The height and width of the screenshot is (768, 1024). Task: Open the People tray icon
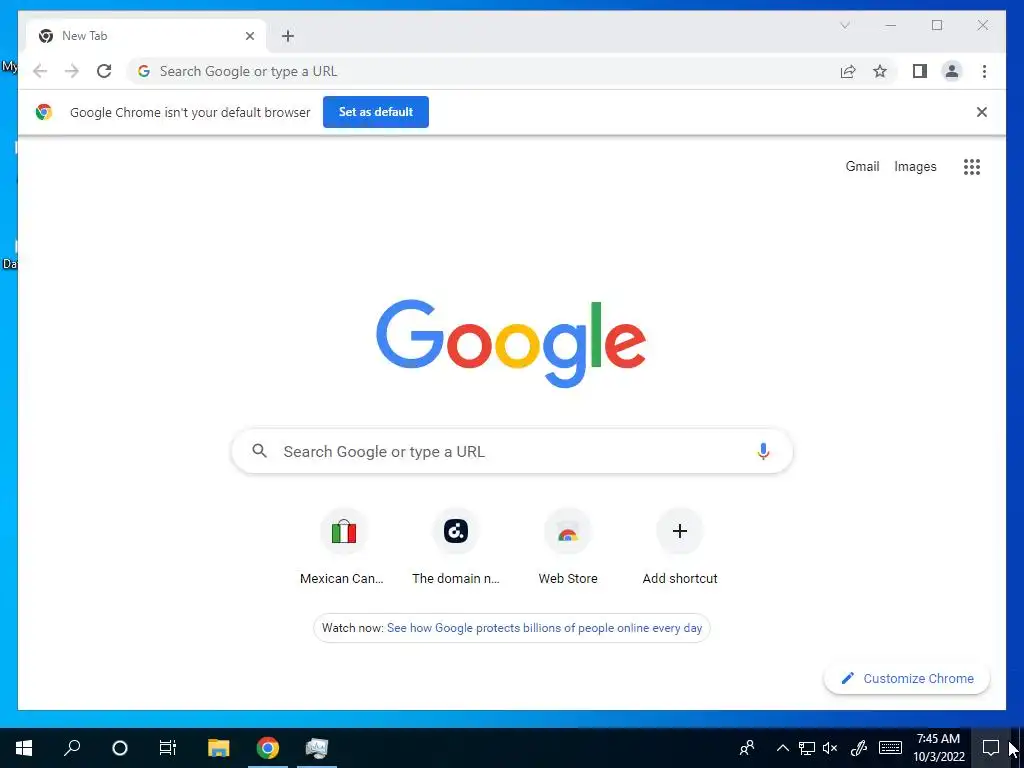pos(747,748)
